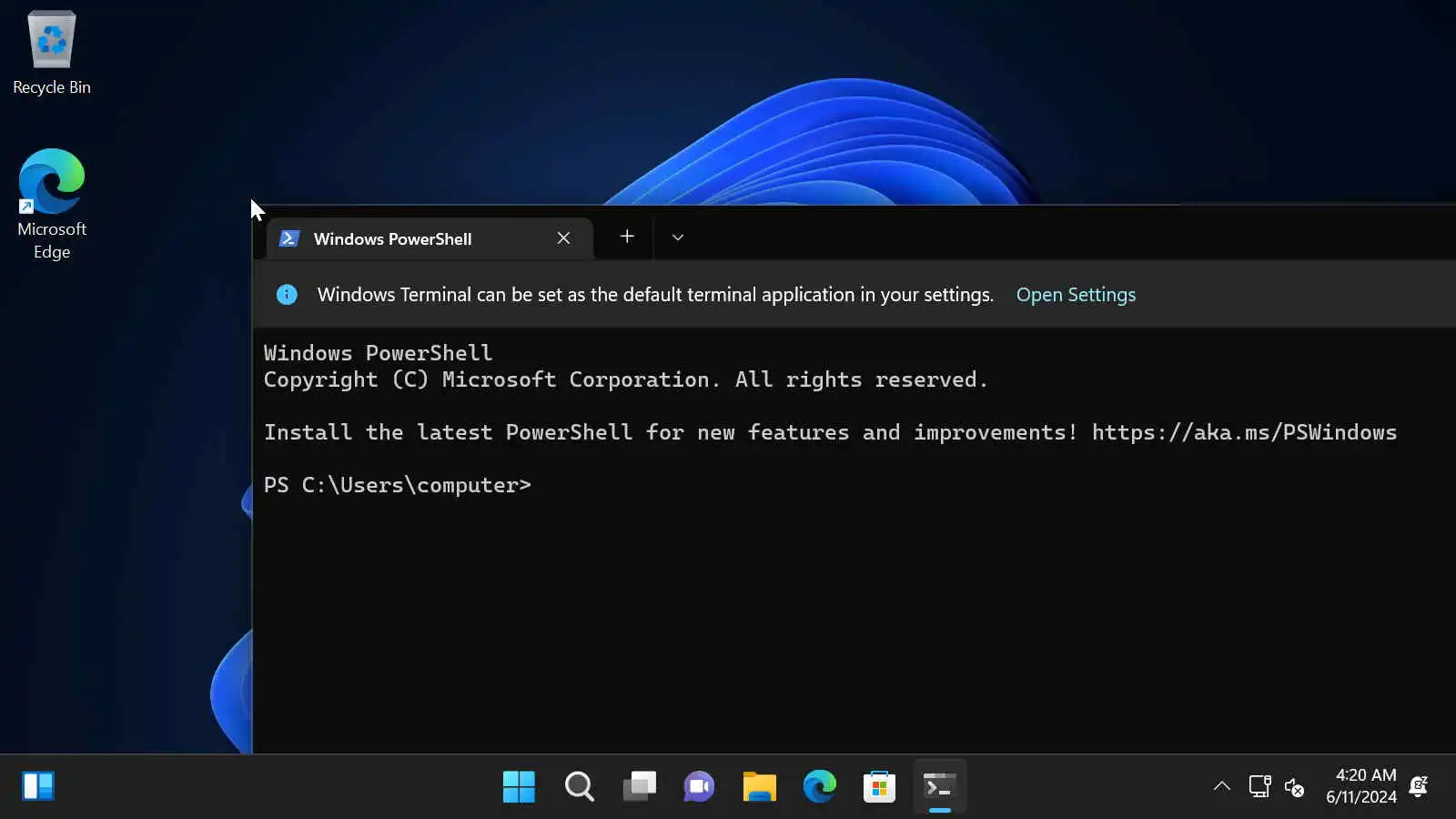The image size is (1456, 819).
Task: Open Microsoft Store from the taskbar
Action: point(879,786)
